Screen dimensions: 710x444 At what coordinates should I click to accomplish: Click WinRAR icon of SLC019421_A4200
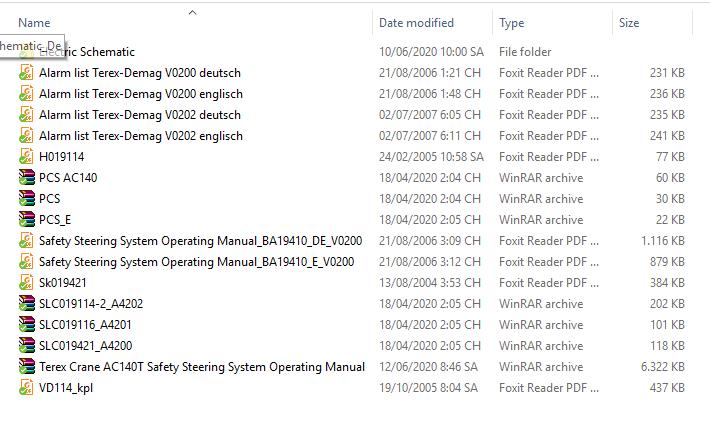tap(26, 346)
